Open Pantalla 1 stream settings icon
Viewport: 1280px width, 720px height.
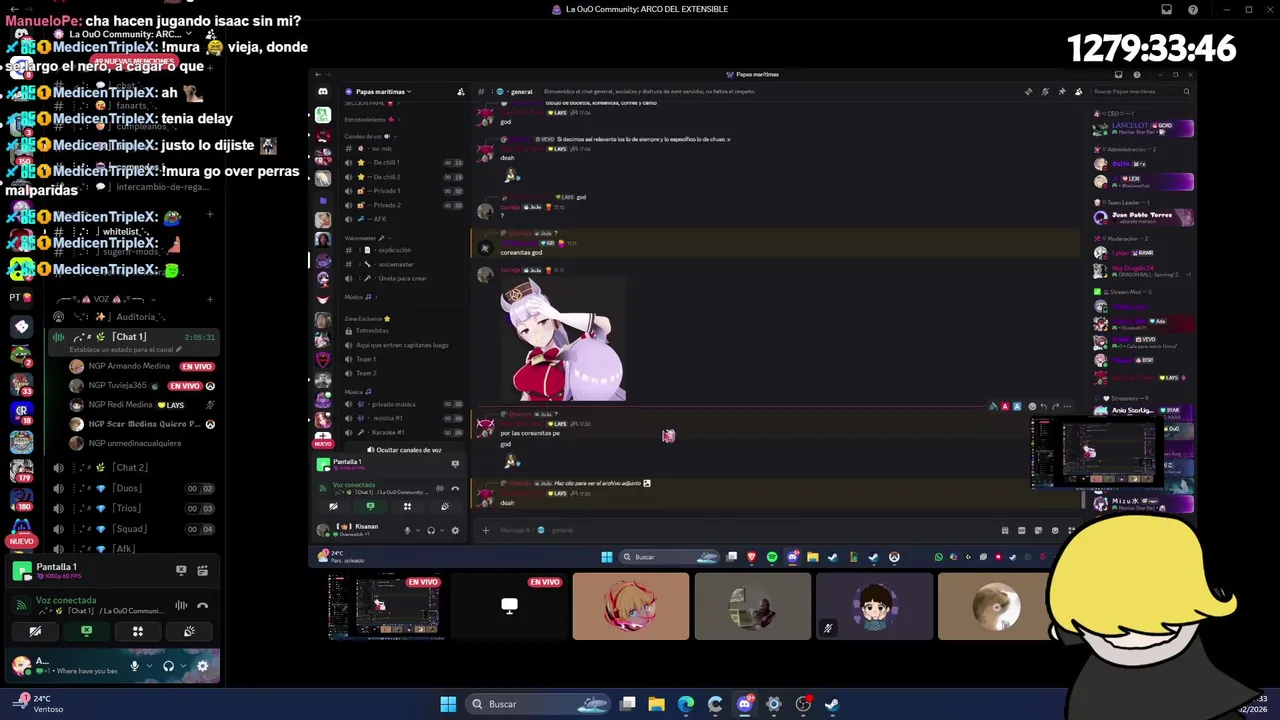(202, 570)
